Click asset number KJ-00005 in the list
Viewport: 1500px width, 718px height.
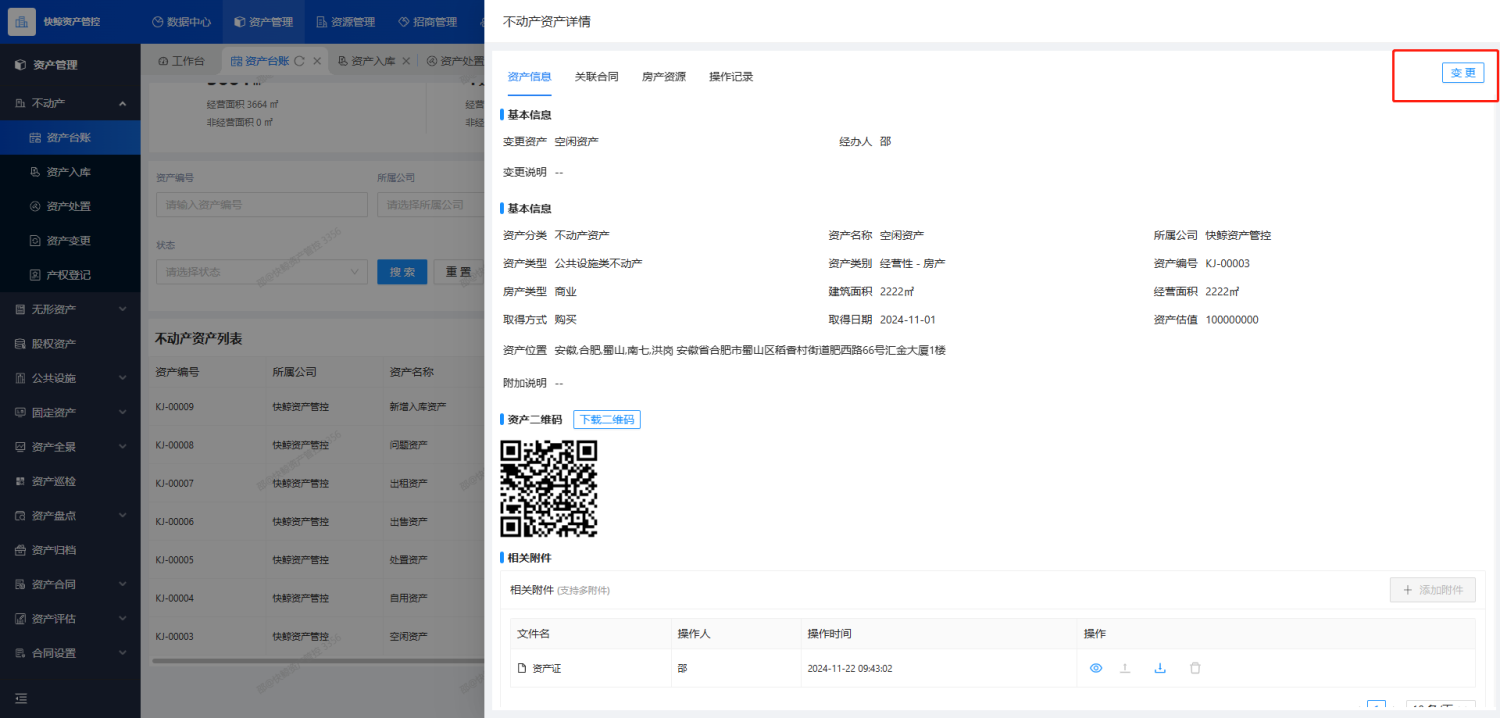point(175,560)
